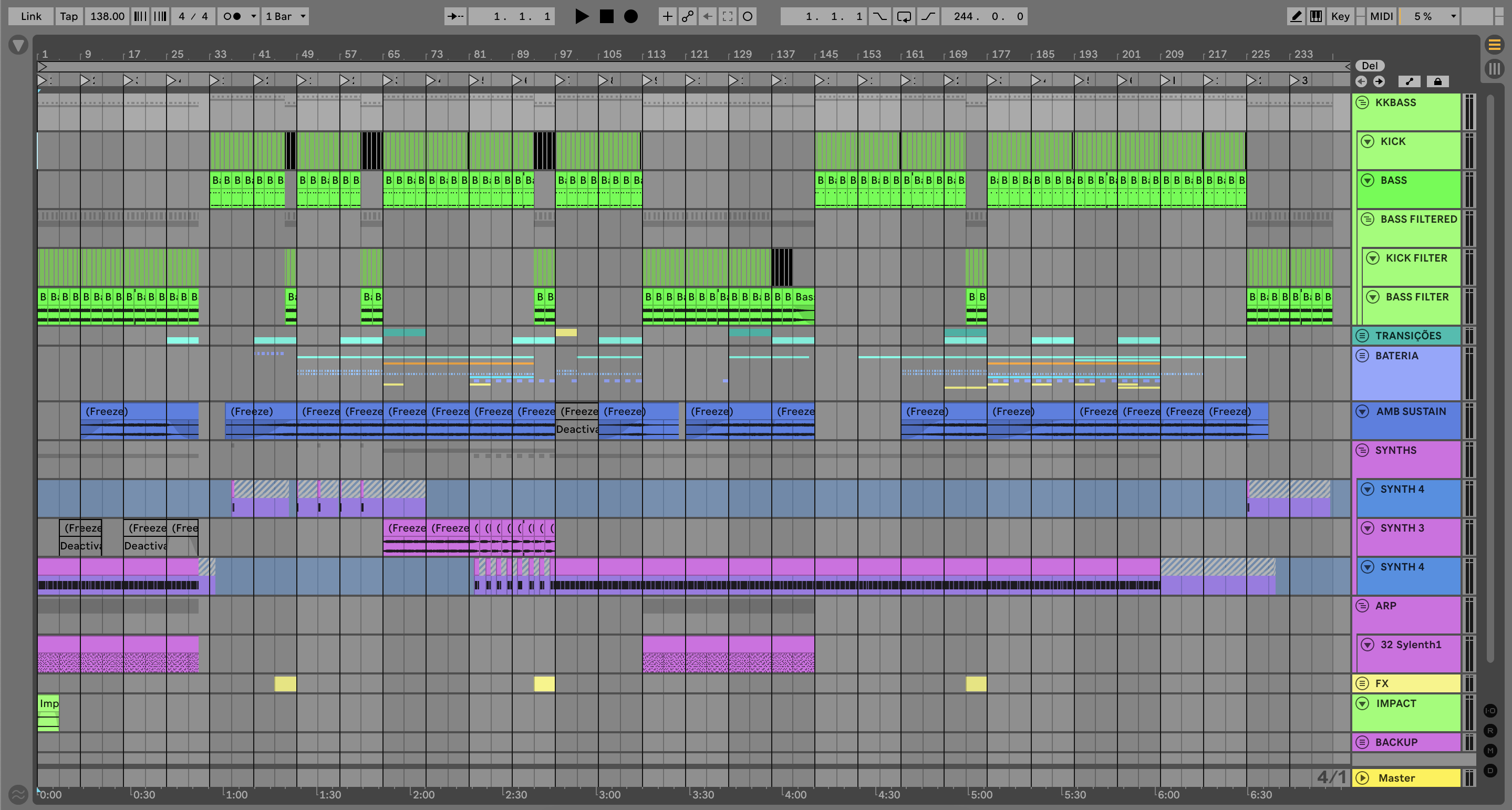Toggle the metronome button
The height and width of the screenshot is (810, 1512).
[232, 16]
